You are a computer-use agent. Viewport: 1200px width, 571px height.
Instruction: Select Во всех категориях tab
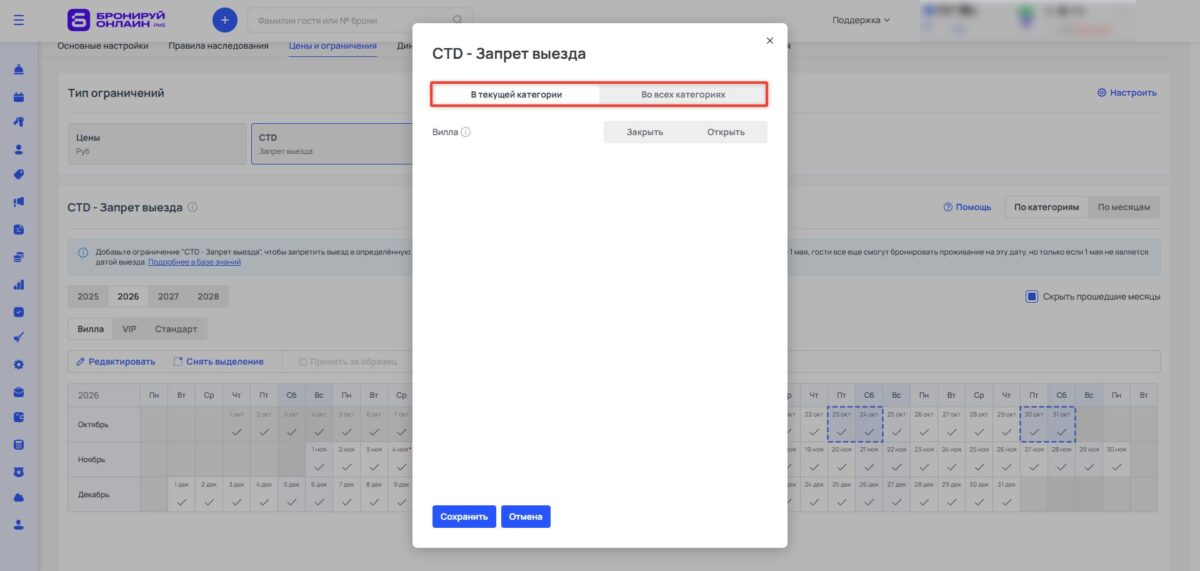683,95
